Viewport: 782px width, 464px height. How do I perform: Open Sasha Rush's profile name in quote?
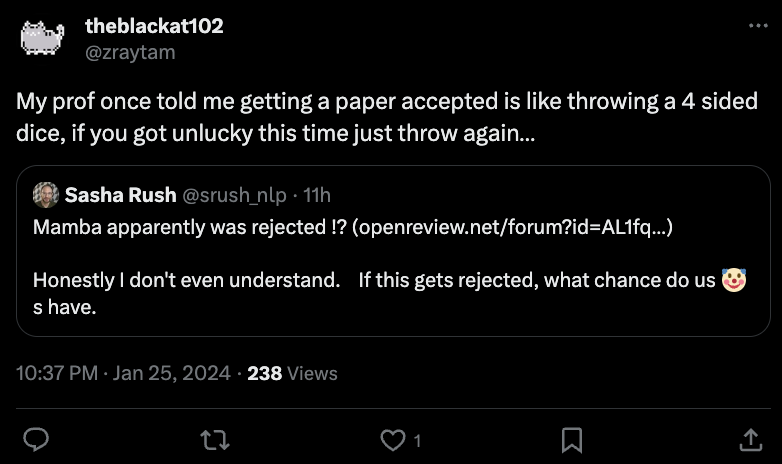coord(120,194)
